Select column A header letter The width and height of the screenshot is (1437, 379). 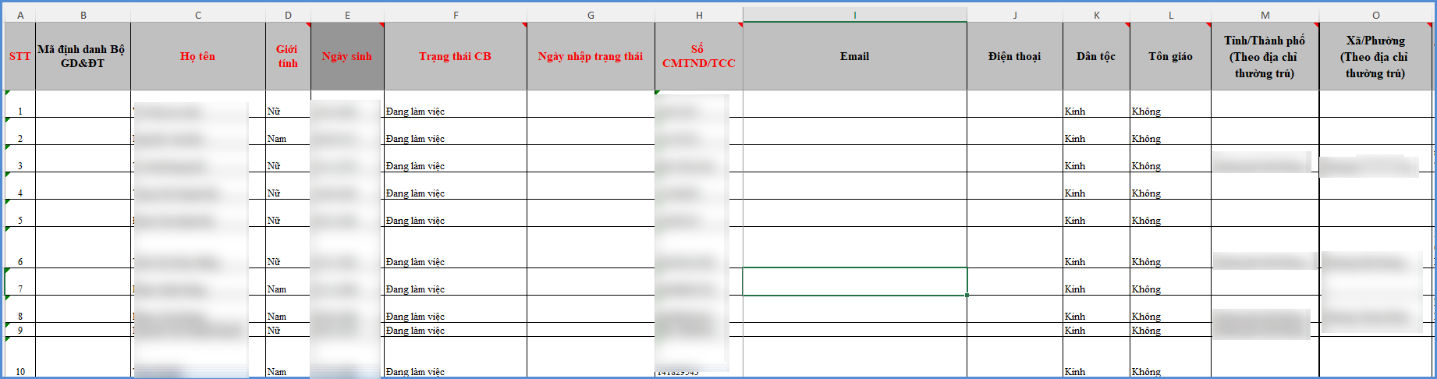point(20,15)
